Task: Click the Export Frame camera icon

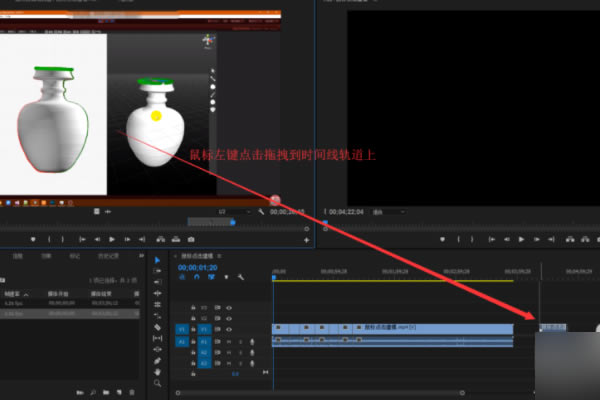Action: [x=191, y=240]
